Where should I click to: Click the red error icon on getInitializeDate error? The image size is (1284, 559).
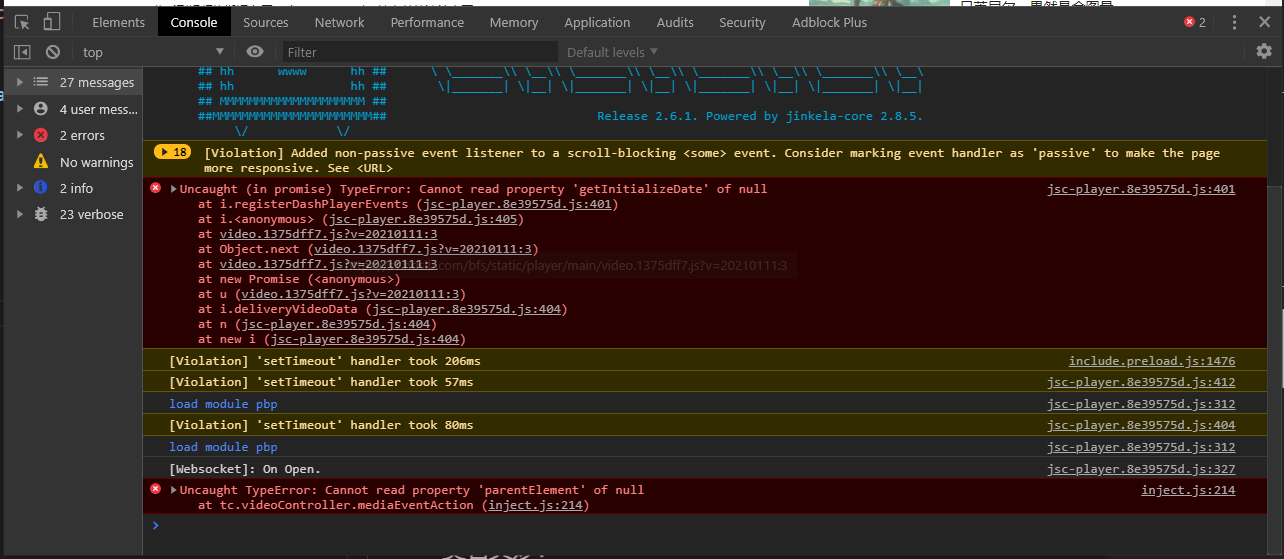[x=155, y=188]
